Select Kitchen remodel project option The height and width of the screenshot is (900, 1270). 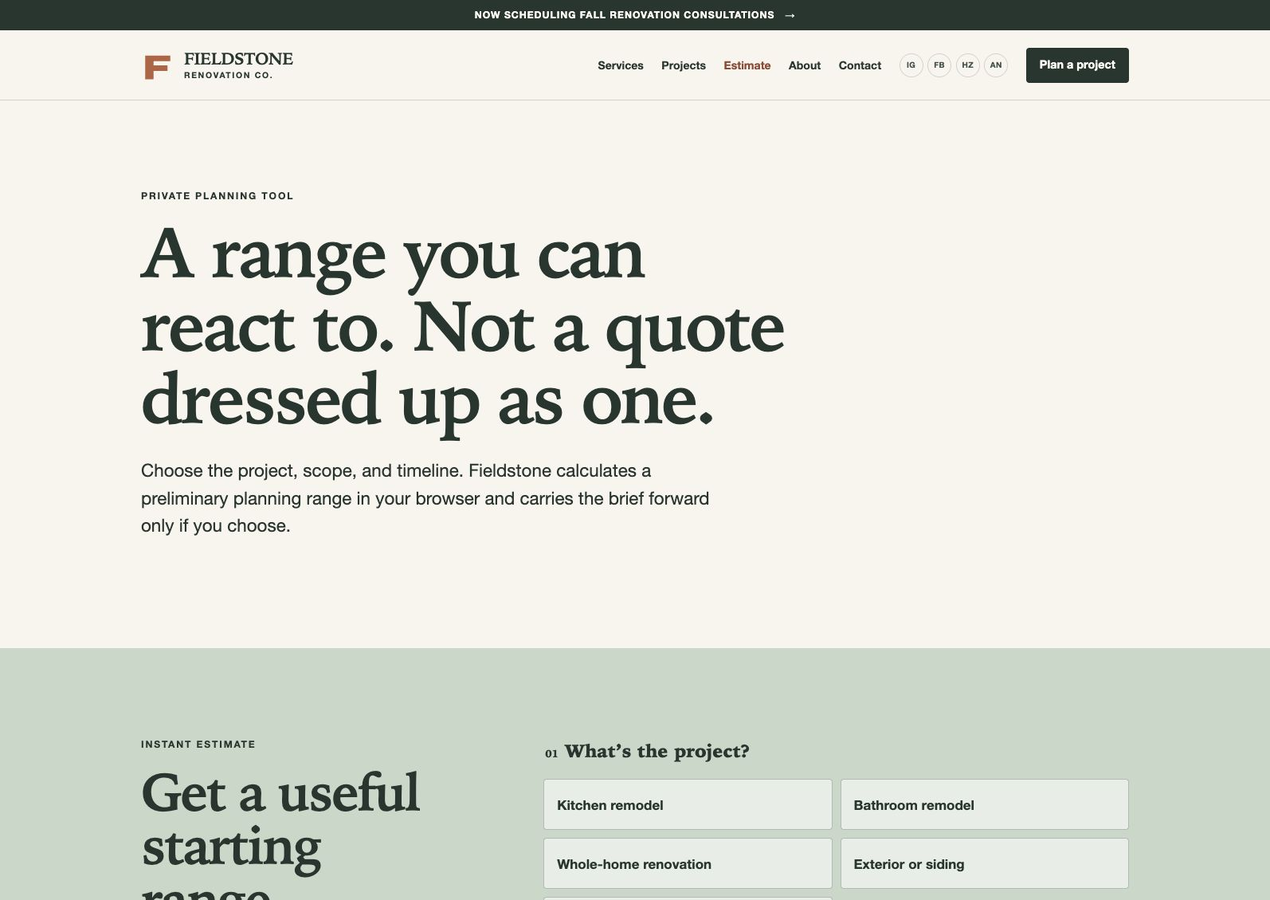688,805
